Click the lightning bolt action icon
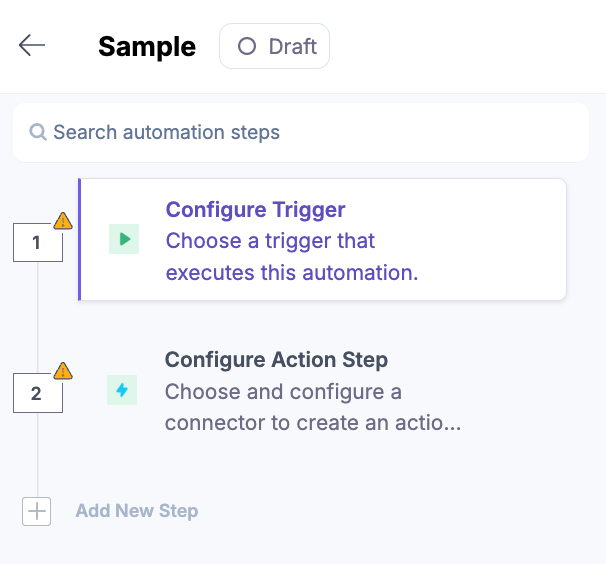606x564 pixels. [x=122, y=390]
